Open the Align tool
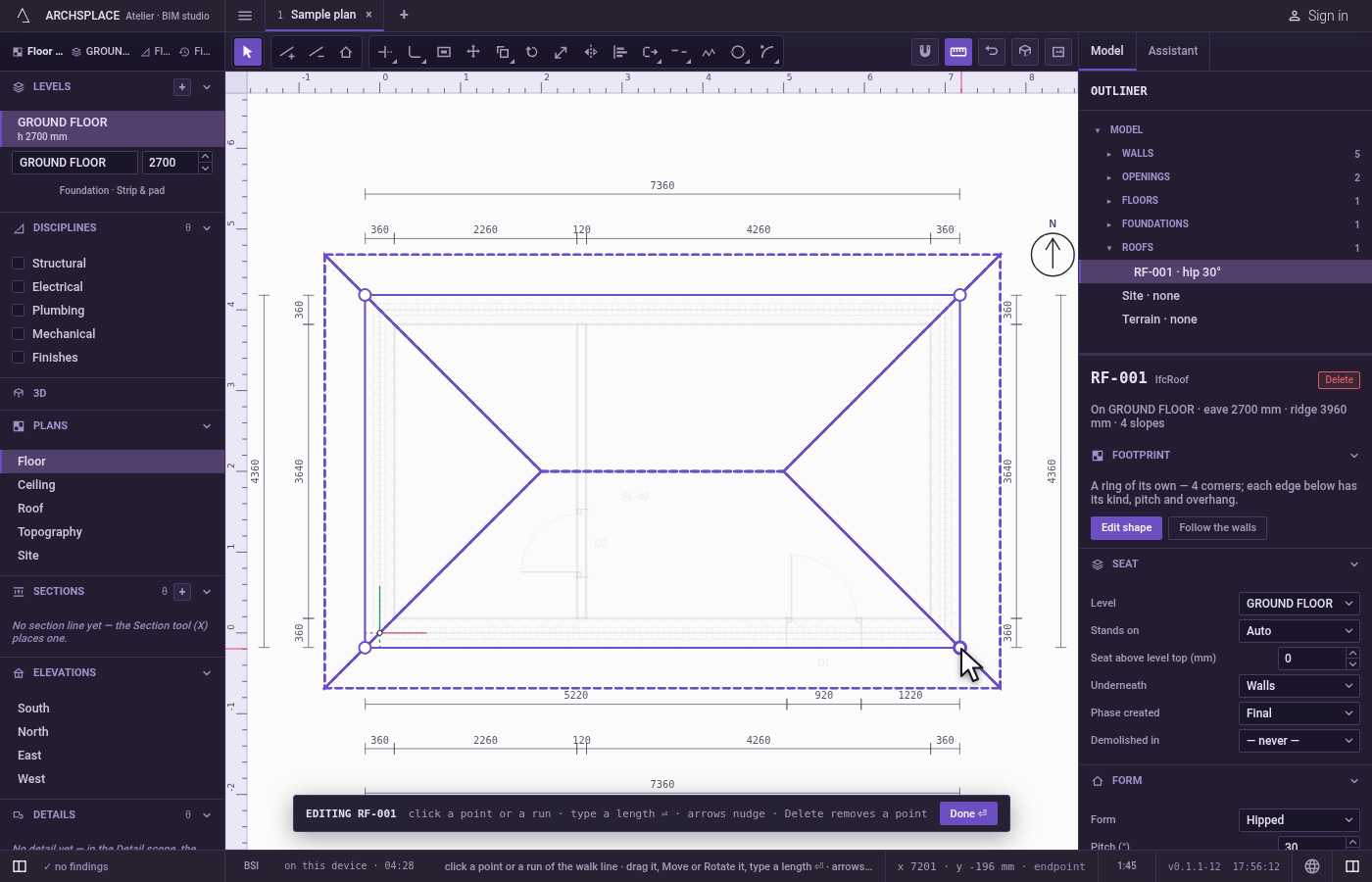Image resolution: width=1372 pixels, height=882 pixels. pyautogui.click(x=620, y=52)
